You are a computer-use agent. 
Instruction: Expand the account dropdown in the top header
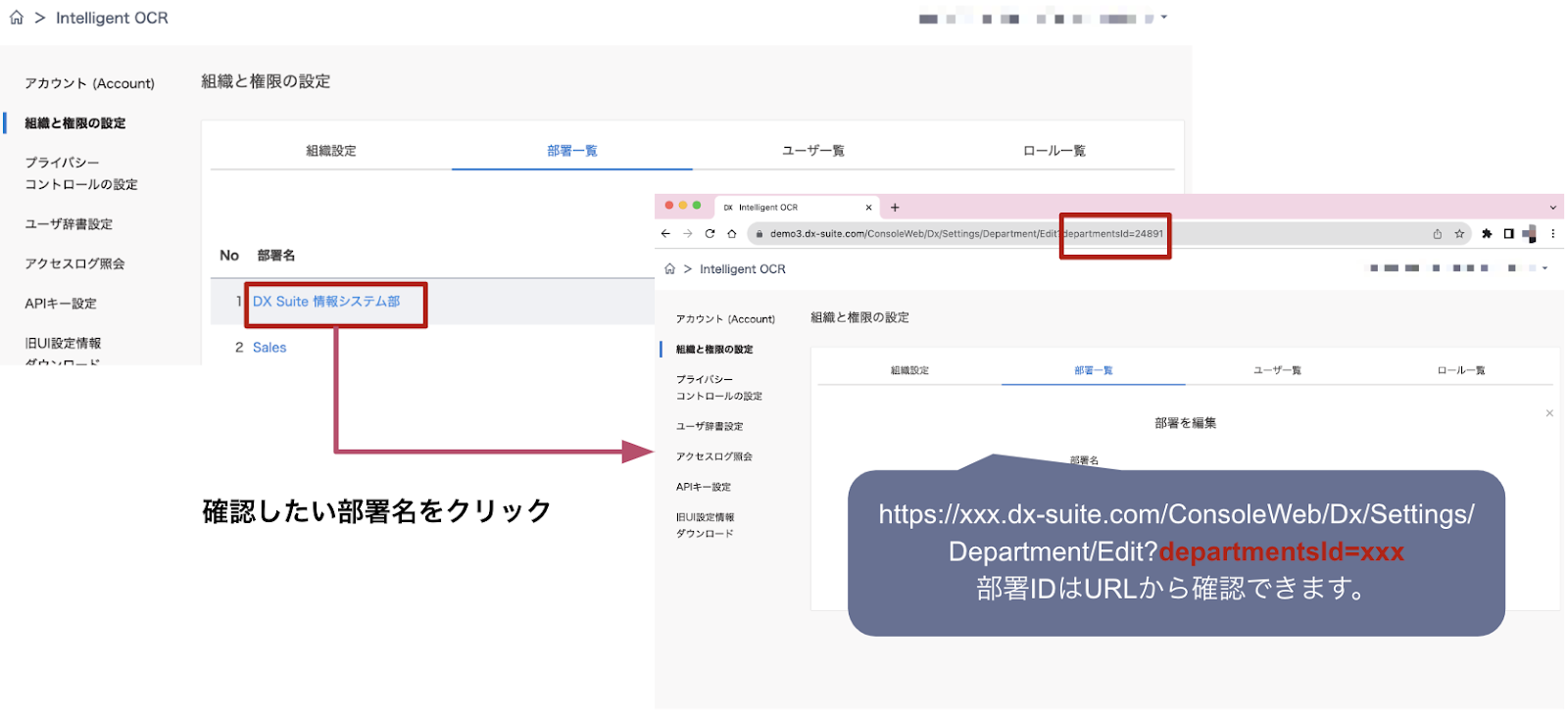point(1163,18)
